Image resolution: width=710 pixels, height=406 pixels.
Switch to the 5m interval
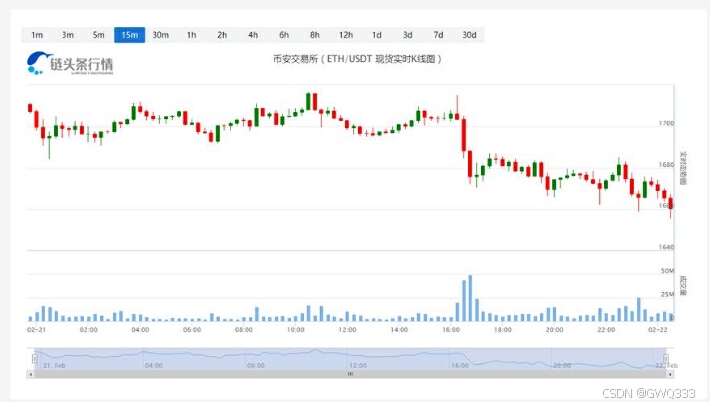(x=99, y=35)
